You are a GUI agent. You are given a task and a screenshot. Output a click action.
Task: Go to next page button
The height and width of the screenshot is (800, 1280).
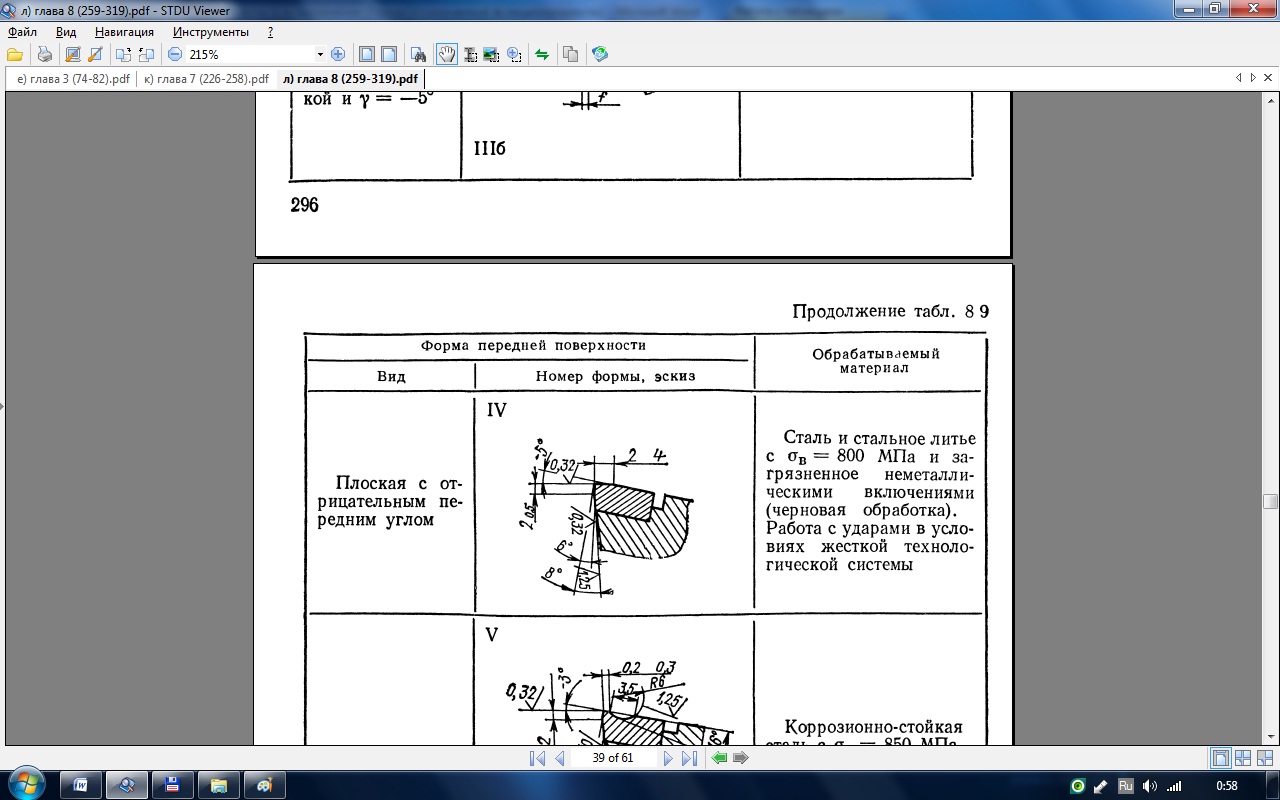pyautogui.click(x=668, y=758)
